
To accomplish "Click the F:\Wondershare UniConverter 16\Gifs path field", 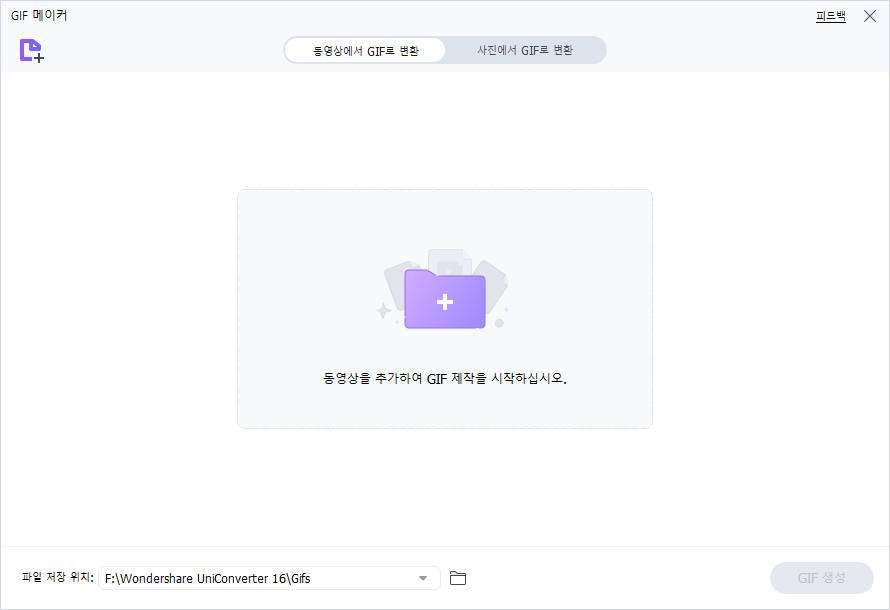I will pyautogui.click(x=269, y=578).
